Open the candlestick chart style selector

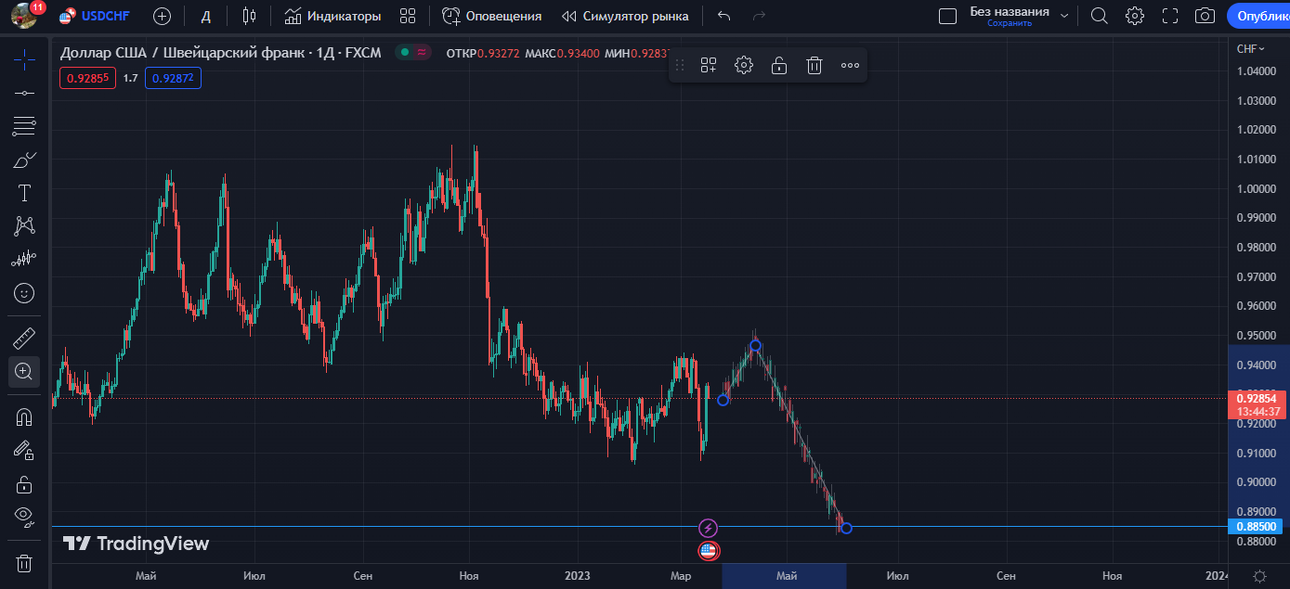point(250,16)
